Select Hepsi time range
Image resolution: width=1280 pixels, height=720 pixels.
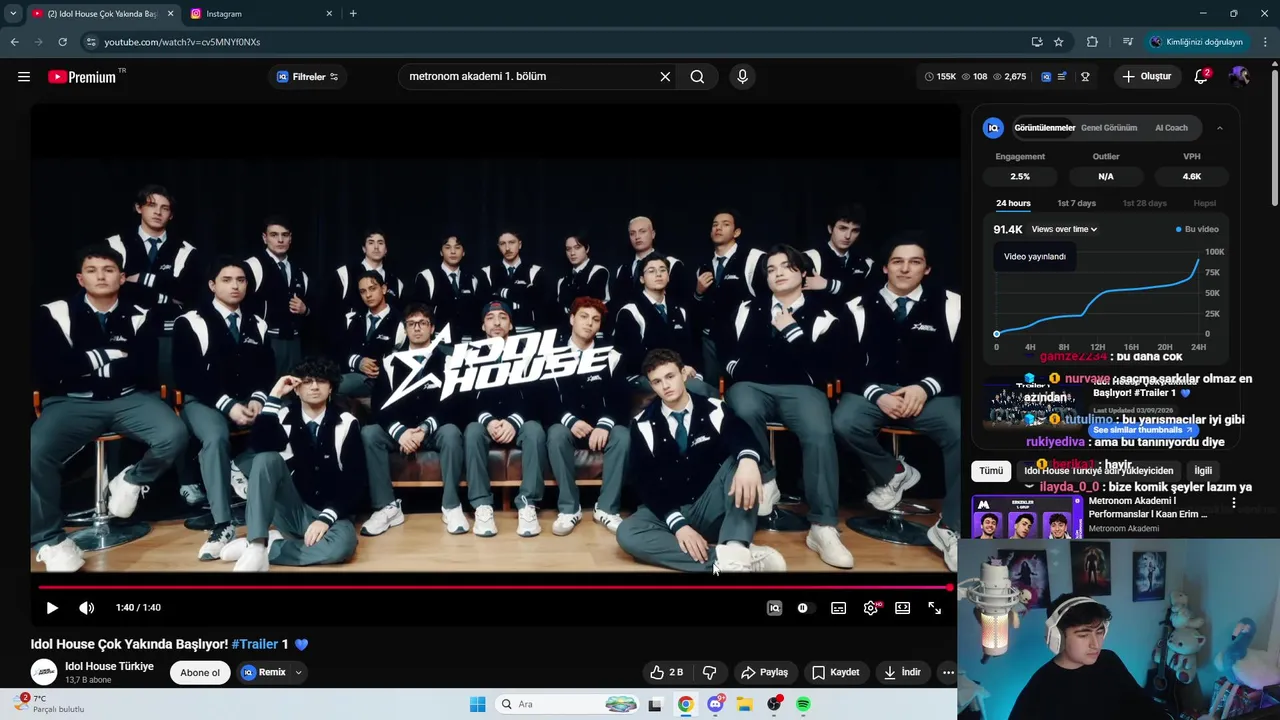[x=1205, y=203]
